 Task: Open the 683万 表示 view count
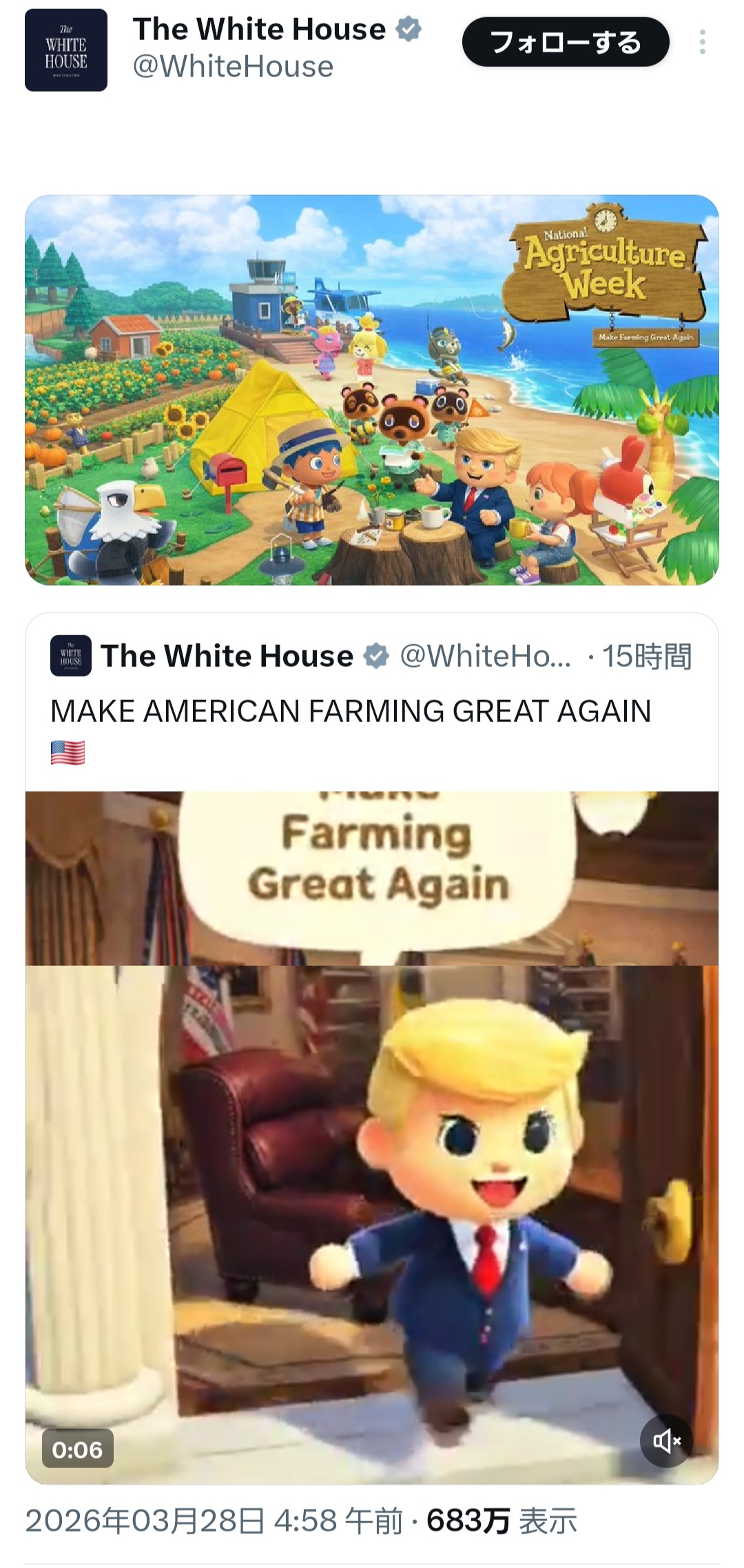click(x=502, y=1521)
